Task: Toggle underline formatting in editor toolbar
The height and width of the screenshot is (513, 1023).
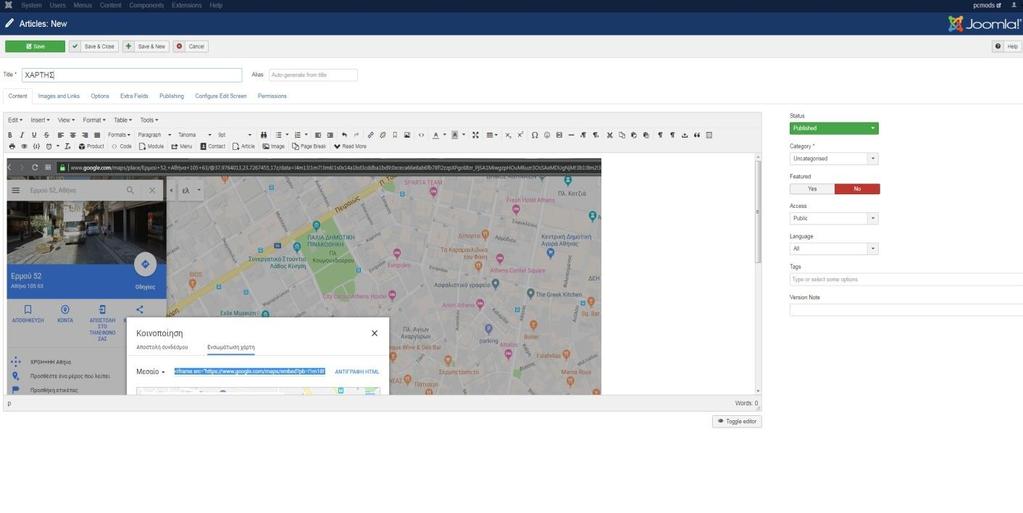Action: click(x=34, y=135)
